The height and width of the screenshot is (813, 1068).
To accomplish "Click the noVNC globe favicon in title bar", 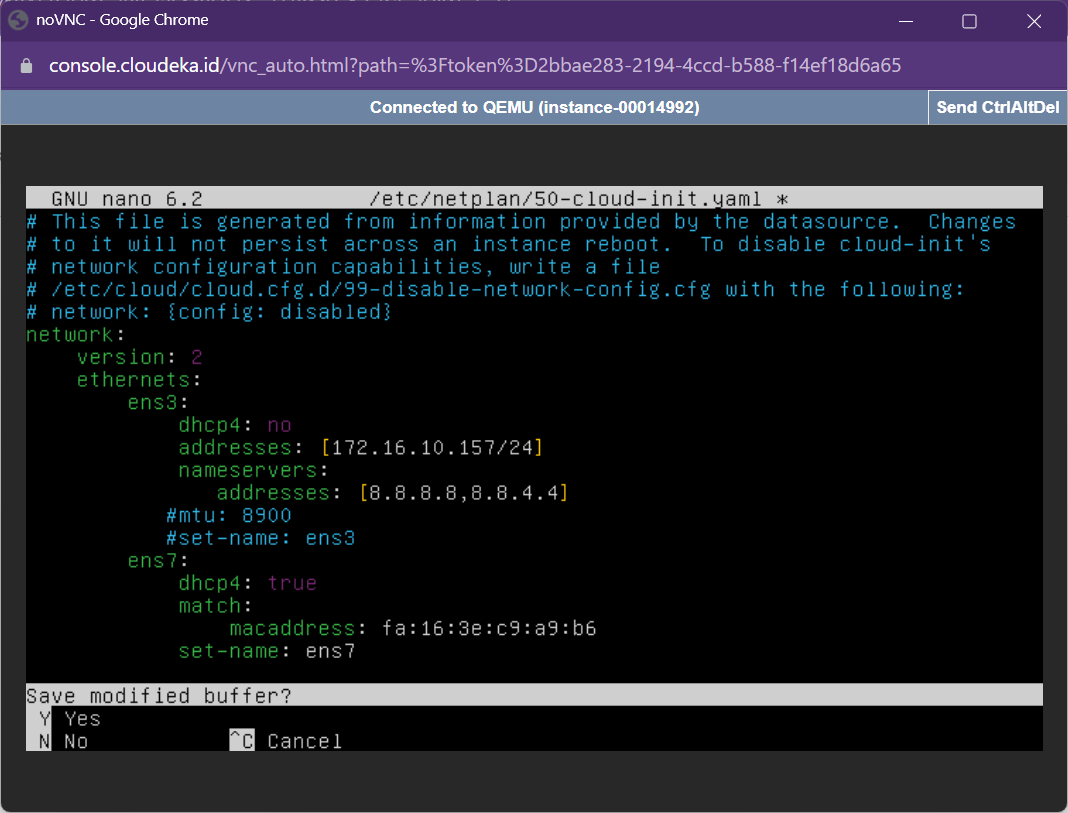I will (19, 20).
